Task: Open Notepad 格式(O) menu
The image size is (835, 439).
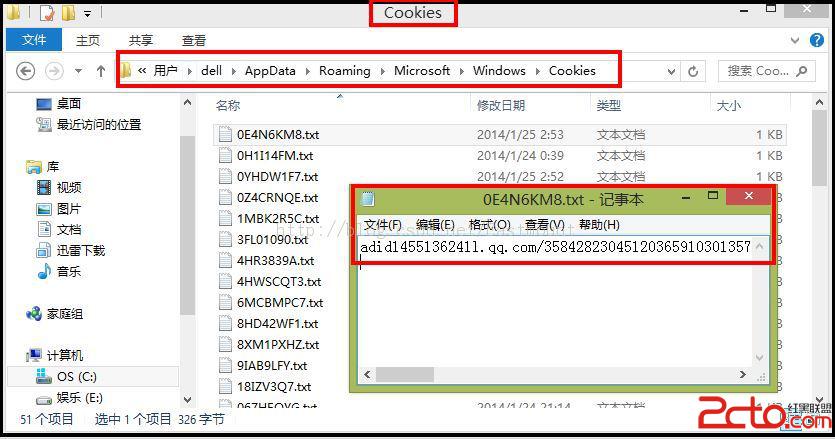Action: pyautogui.click(x=489, y=225)
